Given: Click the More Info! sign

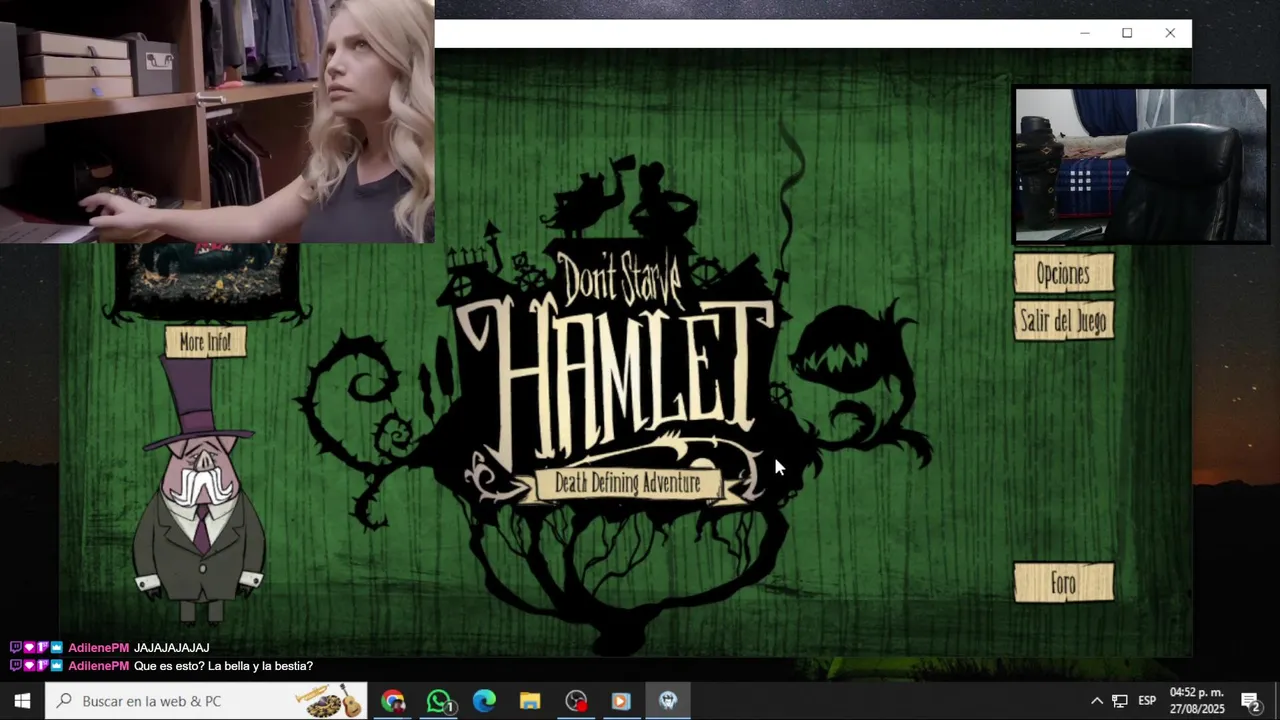Looking at the screenshot, I should 205,342.
